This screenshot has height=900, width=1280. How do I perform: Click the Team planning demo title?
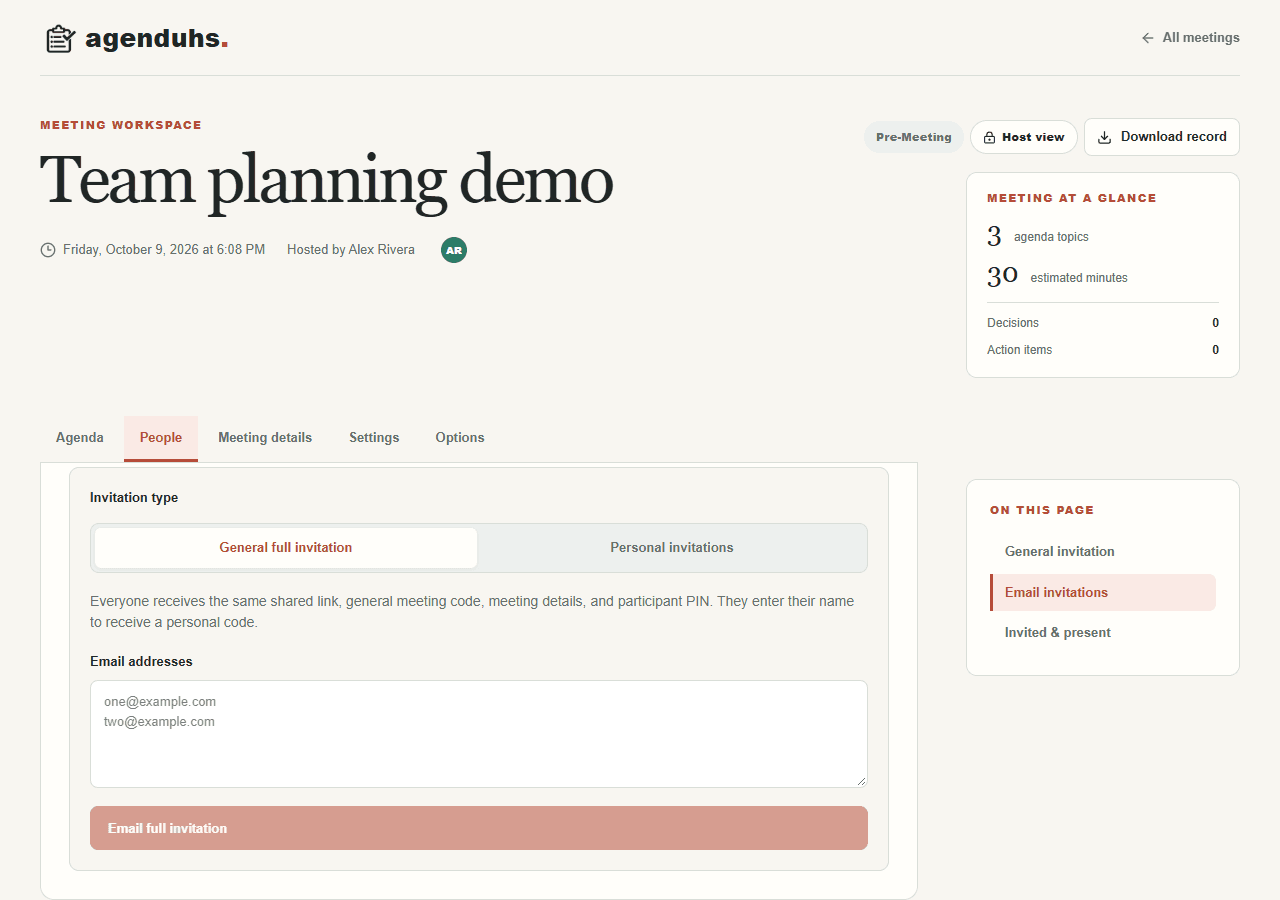(x=326, y=181)
